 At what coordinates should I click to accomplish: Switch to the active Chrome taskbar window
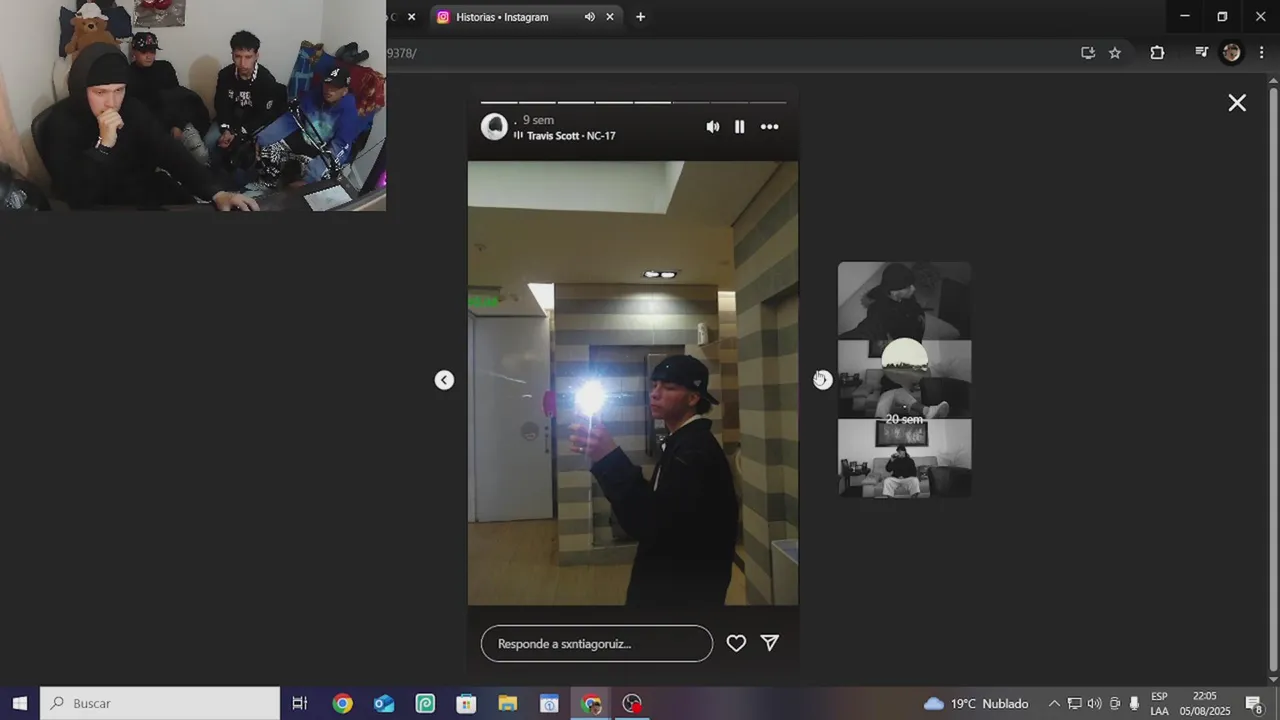[591, 703]
